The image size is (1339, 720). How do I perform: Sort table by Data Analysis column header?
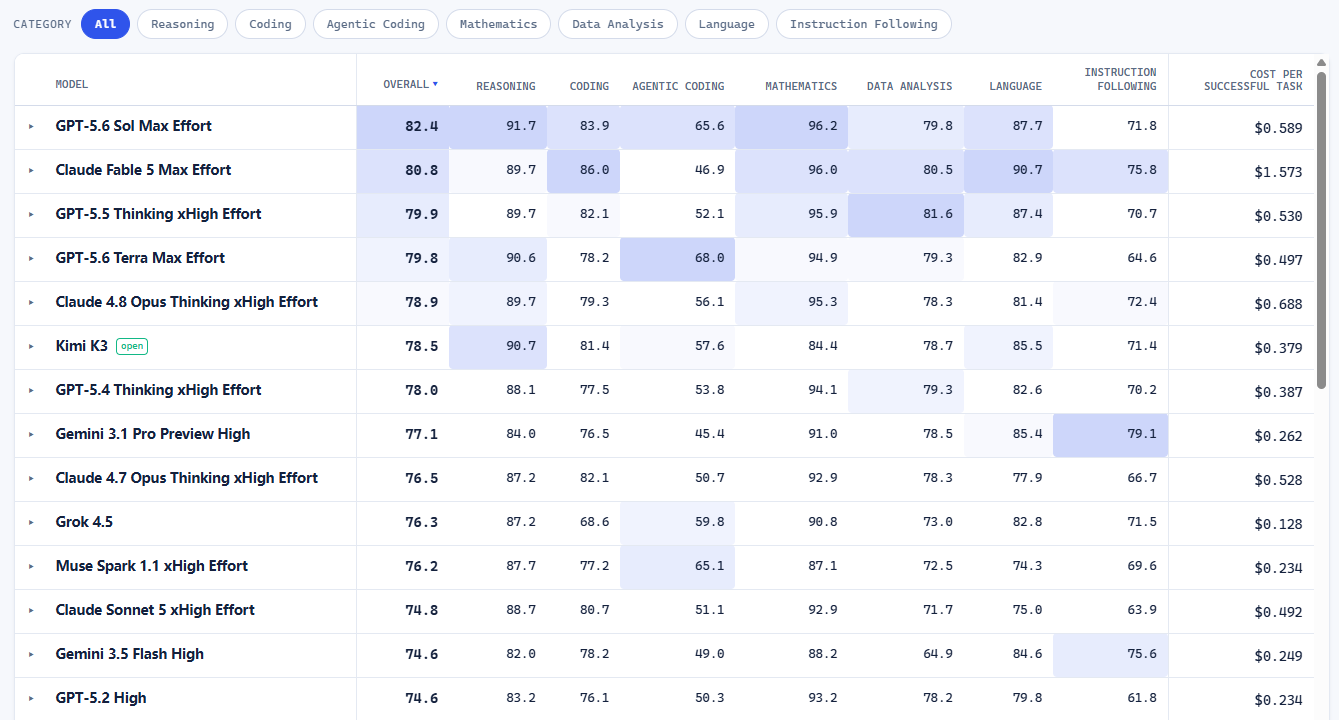(909, 86)
